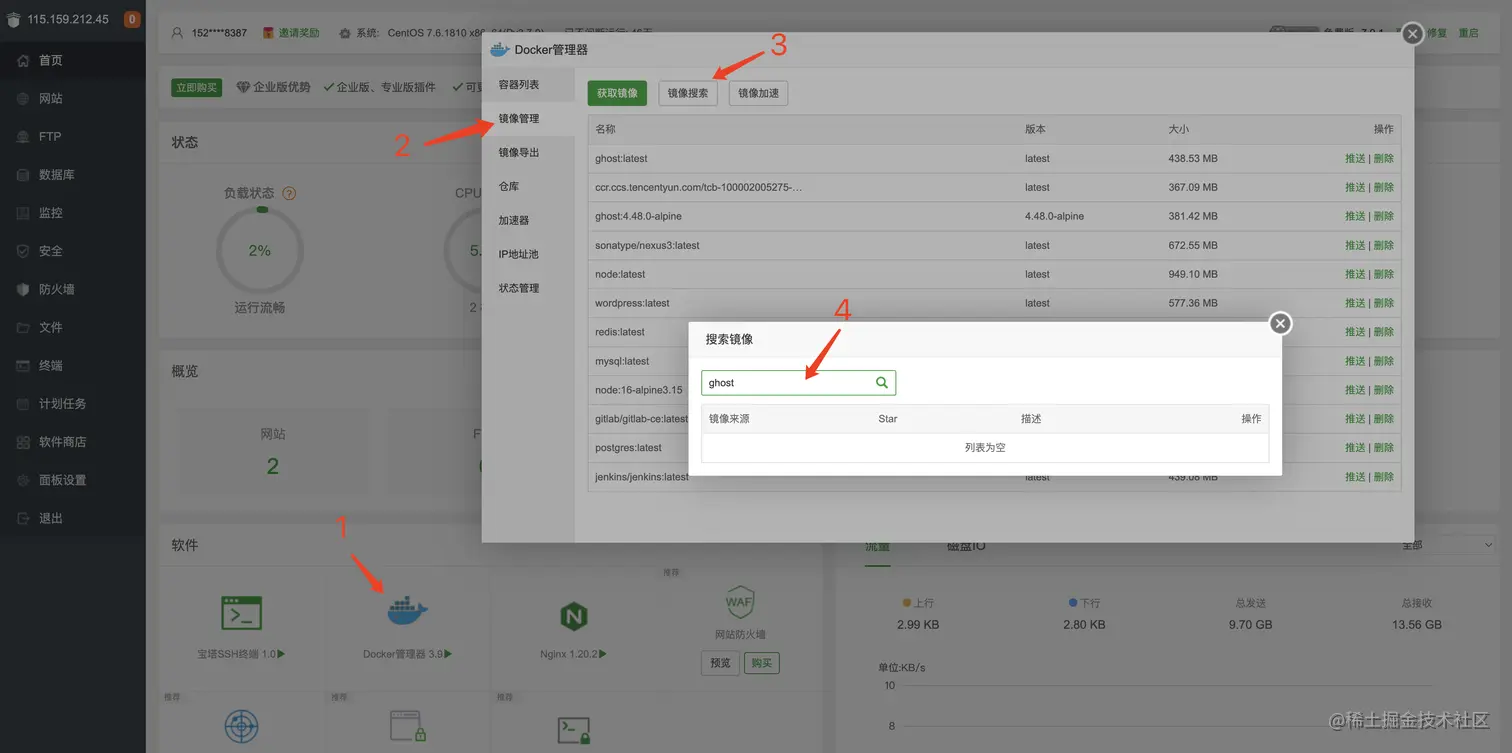
Task: Click 删除 for wordpress:latest image
Action: tap(1384, 303)
